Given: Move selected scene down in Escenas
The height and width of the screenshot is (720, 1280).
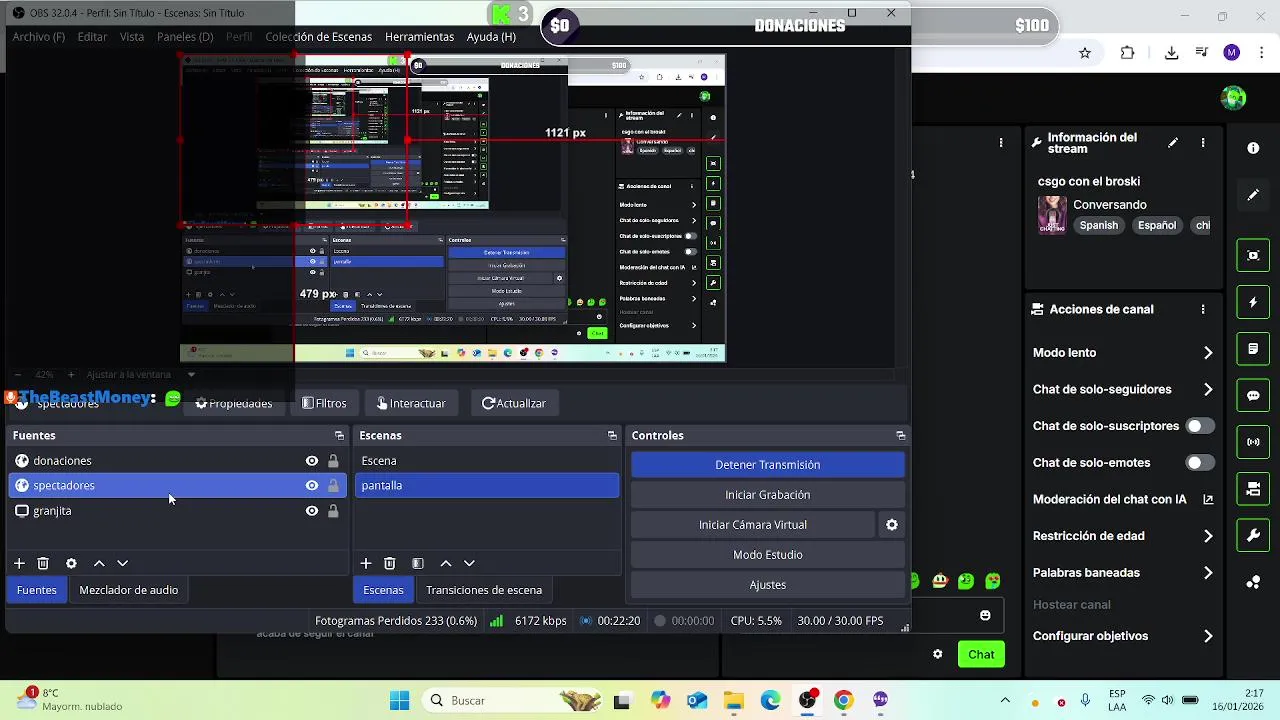Looking at the screenshot, I should tap(469, 564).
